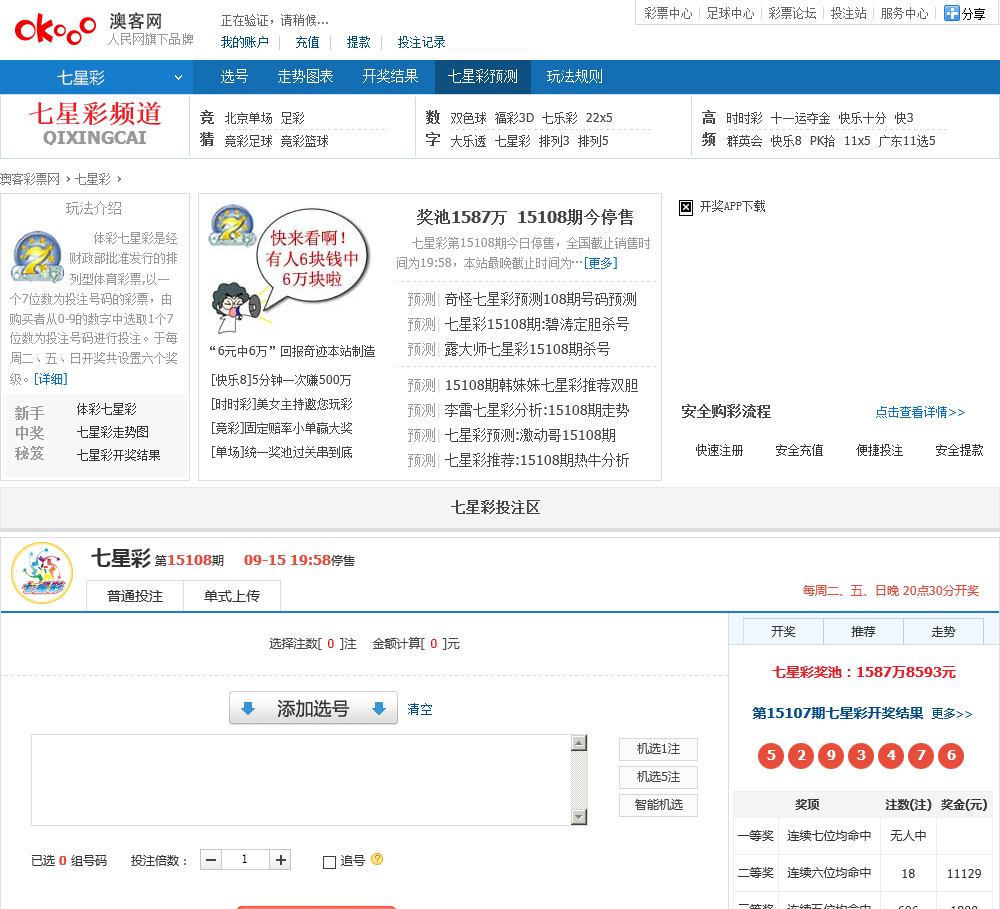The image size is (1000, 909).
Task: Click the [详细] rules link
Action: 50,379
